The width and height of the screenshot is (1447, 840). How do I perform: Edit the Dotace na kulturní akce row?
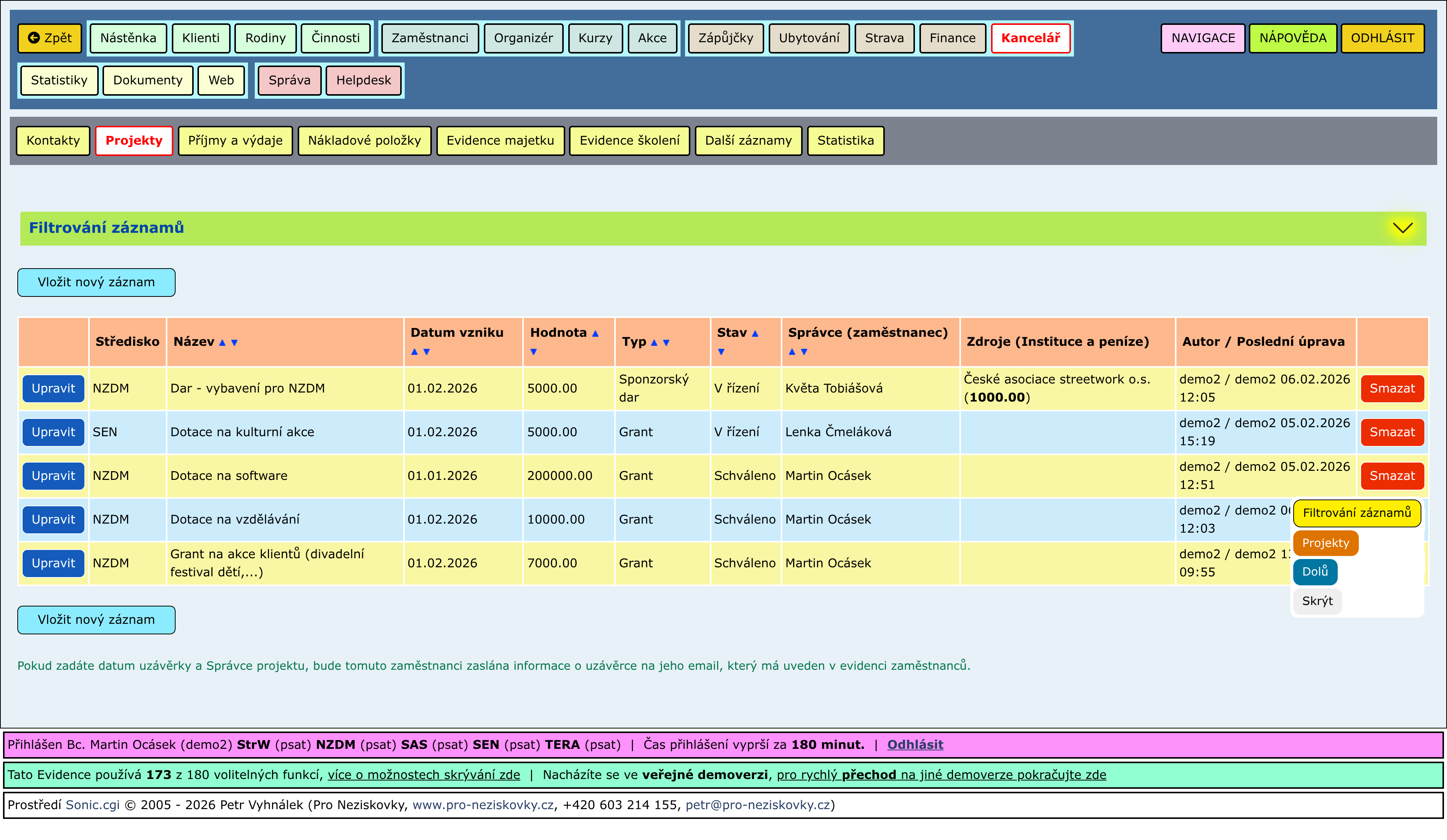(x=54, y=432)
